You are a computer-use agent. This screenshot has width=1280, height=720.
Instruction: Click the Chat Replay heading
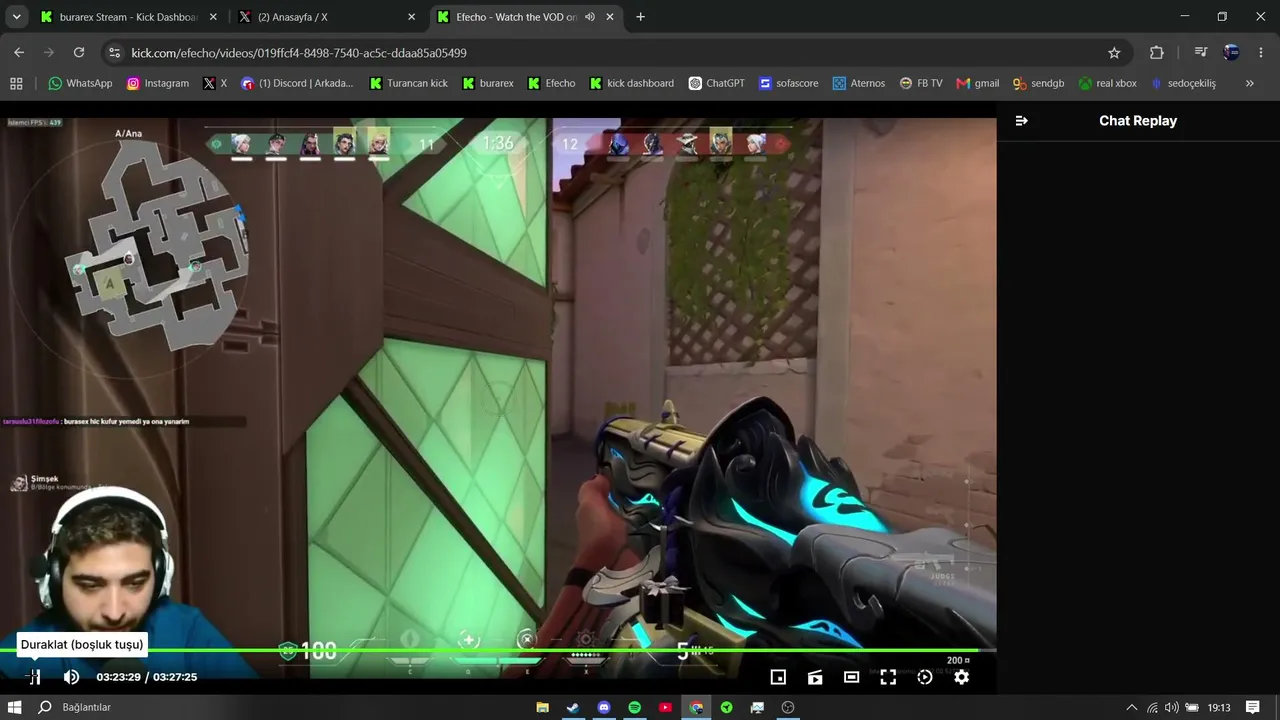click(x=1138, y=121)
